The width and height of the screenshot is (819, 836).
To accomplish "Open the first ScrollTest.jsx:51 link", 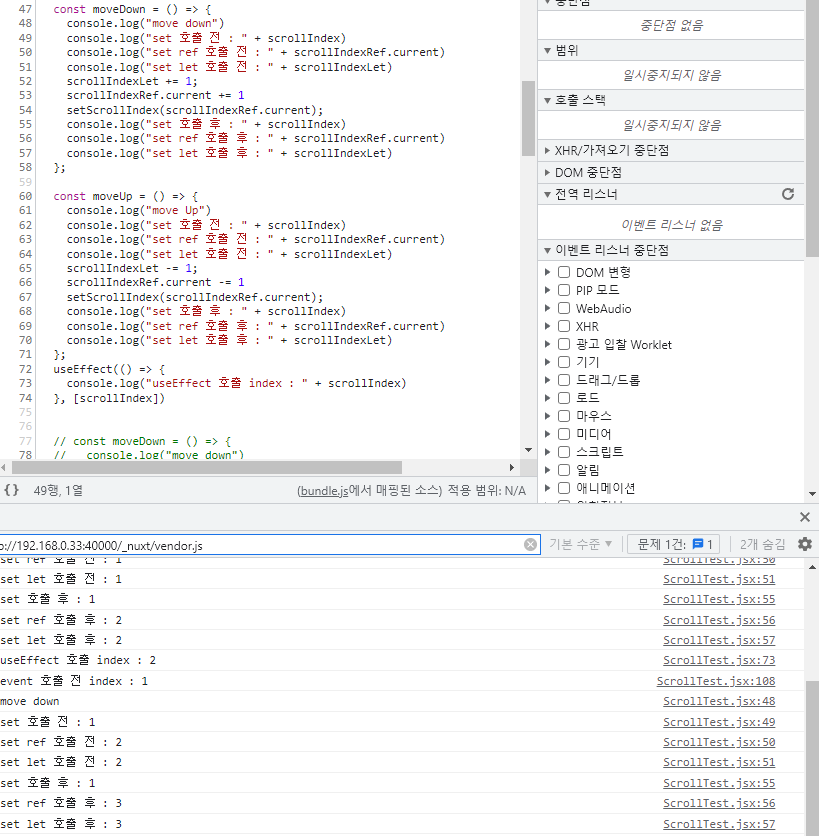I will 719,579.
